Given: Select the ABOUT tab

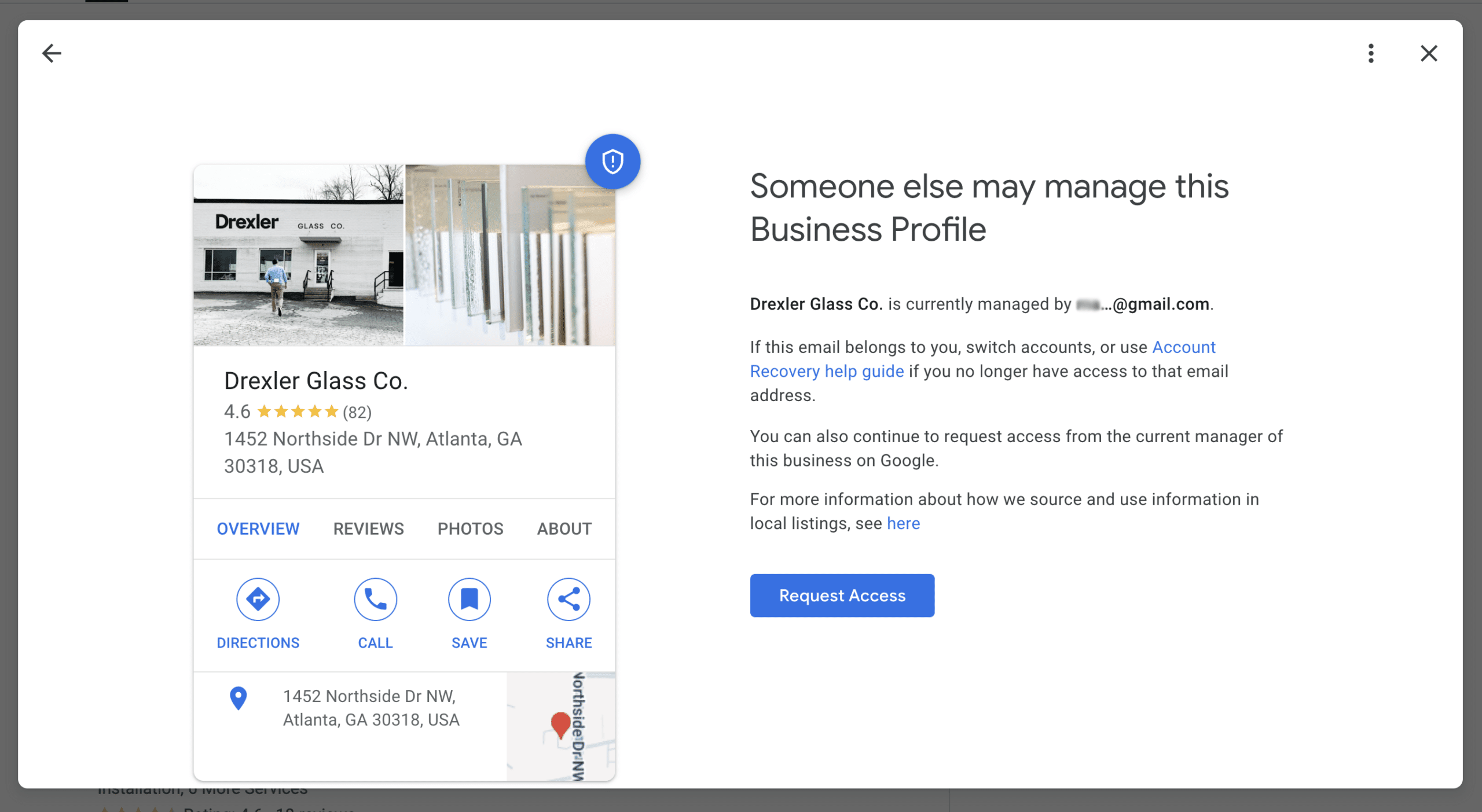Looking at the screenshot, I should pos(563,529).
